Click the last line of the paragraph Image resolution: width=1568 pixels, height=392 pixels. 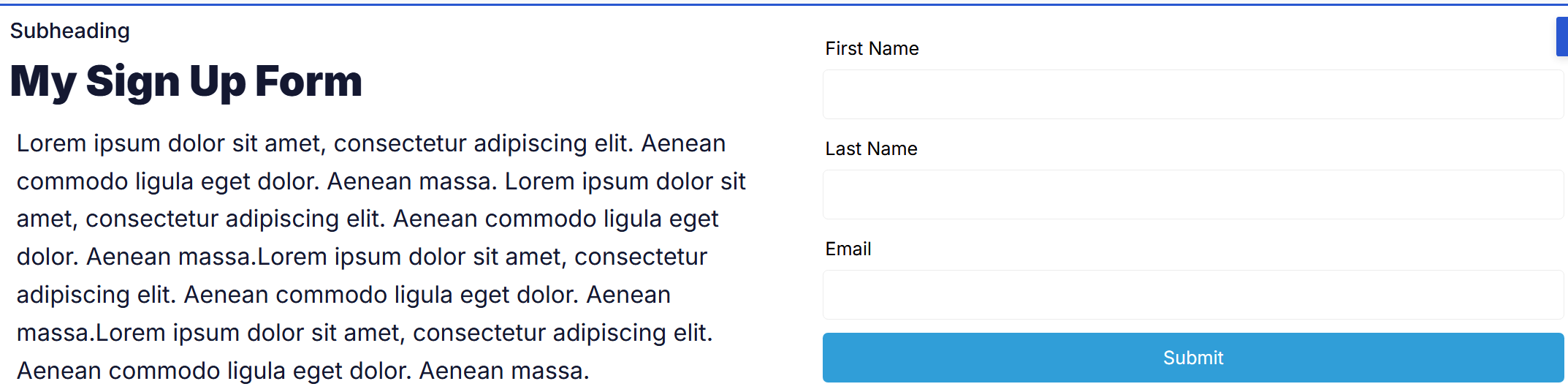pos(302,371)
